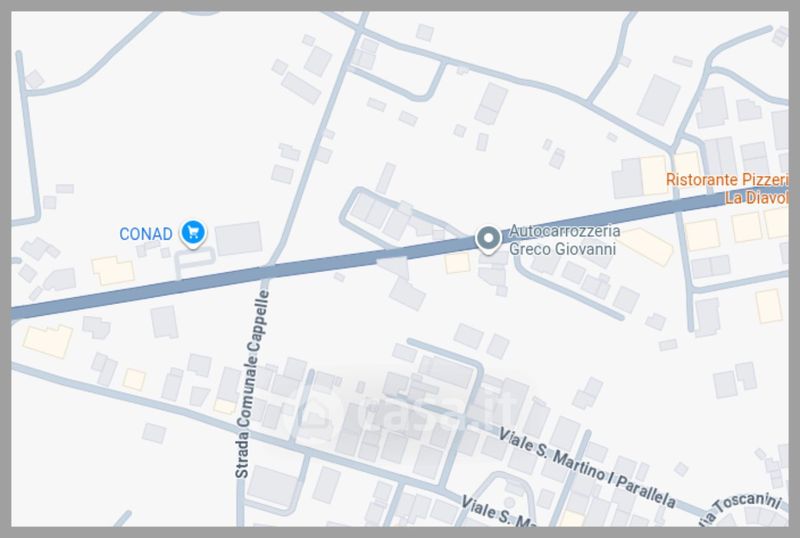Click Strada Comunale Cappelle street name

click(x=252, y=384)
